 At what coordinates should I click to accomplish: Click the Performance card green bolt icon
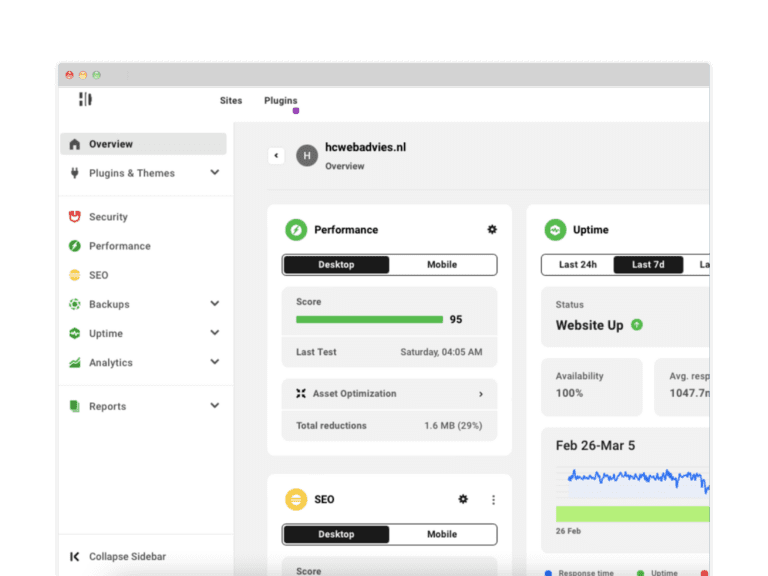[x=296, y=230]
